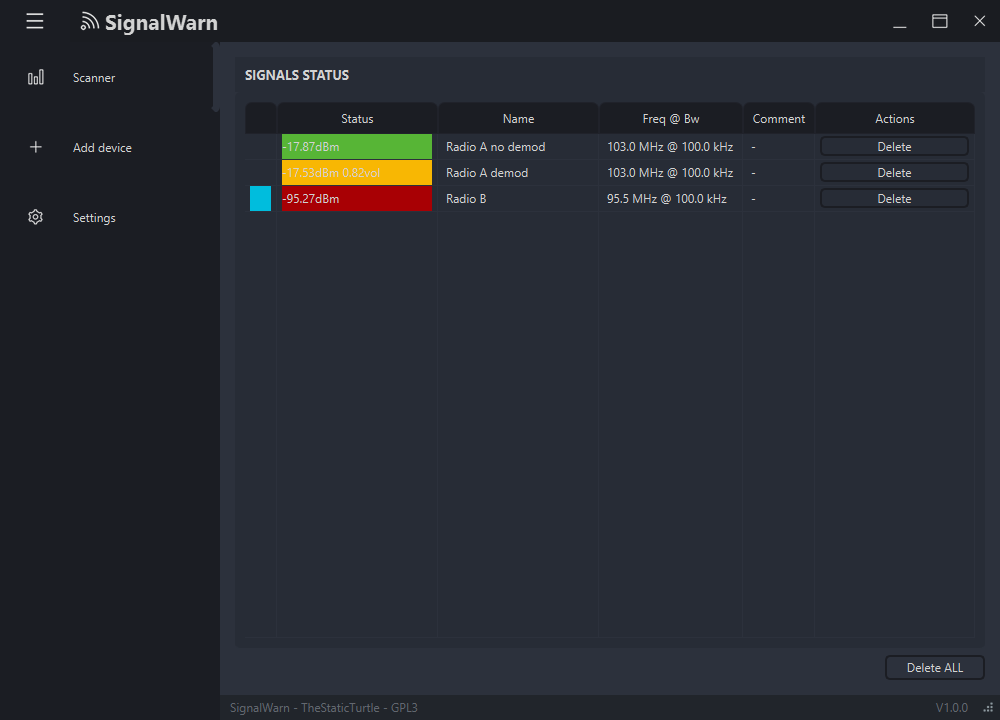Click the Settings gear icon
This screenshot has height=720, width=1000.
coord(36,217)
